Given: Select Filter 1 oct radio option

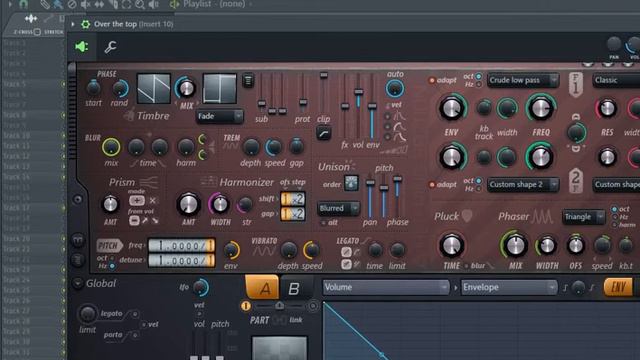Looking at the screenshot, I should coord(478,76).
